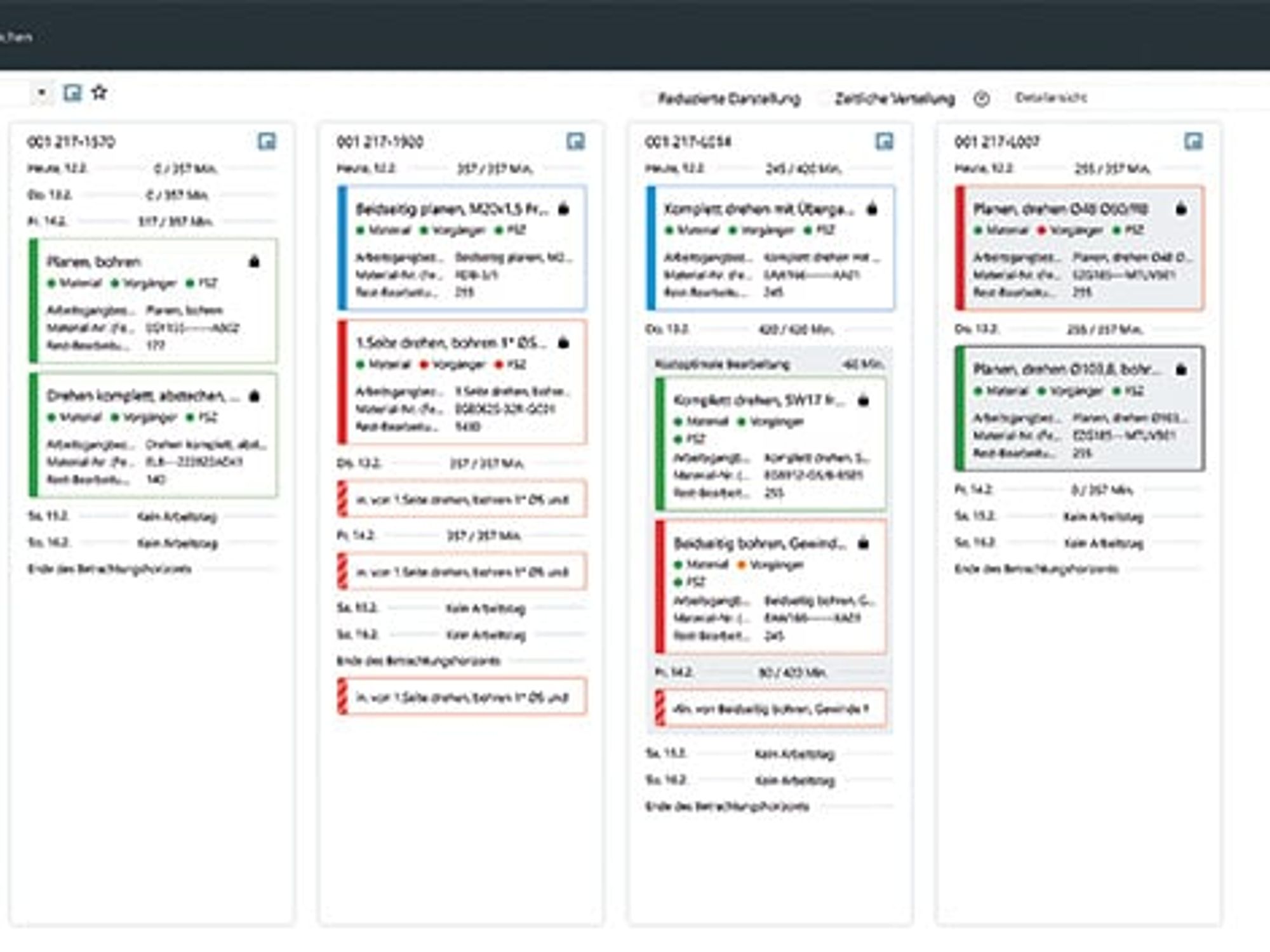The width and height of the screenshot is (1270, 952).
Task: Click column header 001 217-L007
Action: point(997,142)
